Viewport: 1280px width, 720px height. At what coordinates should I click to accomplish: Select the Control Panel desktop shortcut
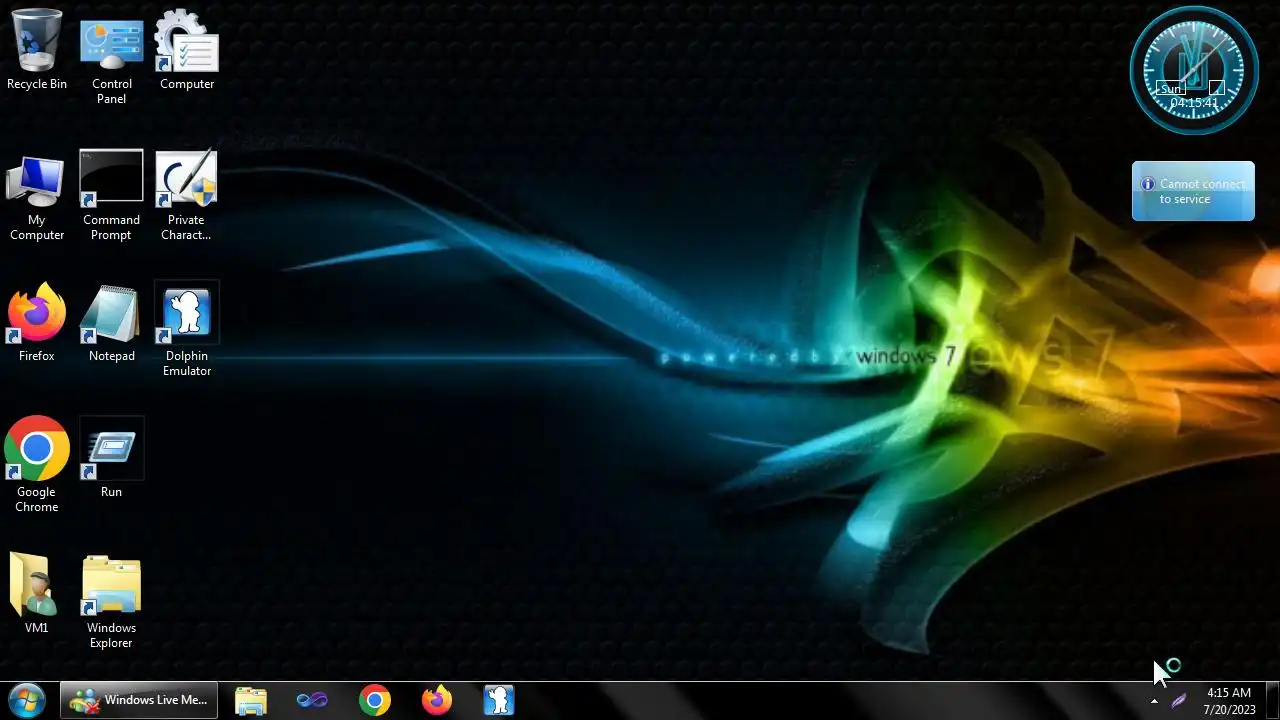(111, 58)
